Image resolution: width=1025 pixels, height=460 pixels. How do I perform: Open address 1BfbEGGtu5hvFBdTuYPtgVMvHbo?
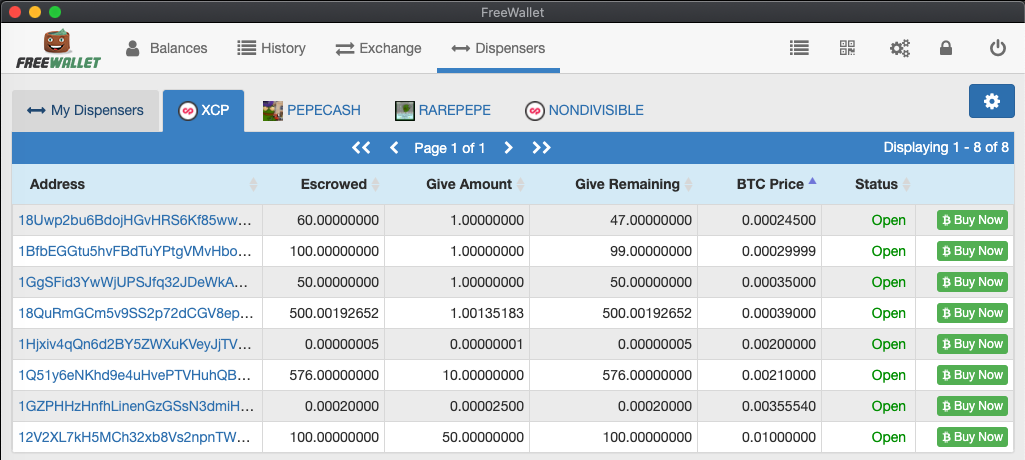(x=135, y=251)
